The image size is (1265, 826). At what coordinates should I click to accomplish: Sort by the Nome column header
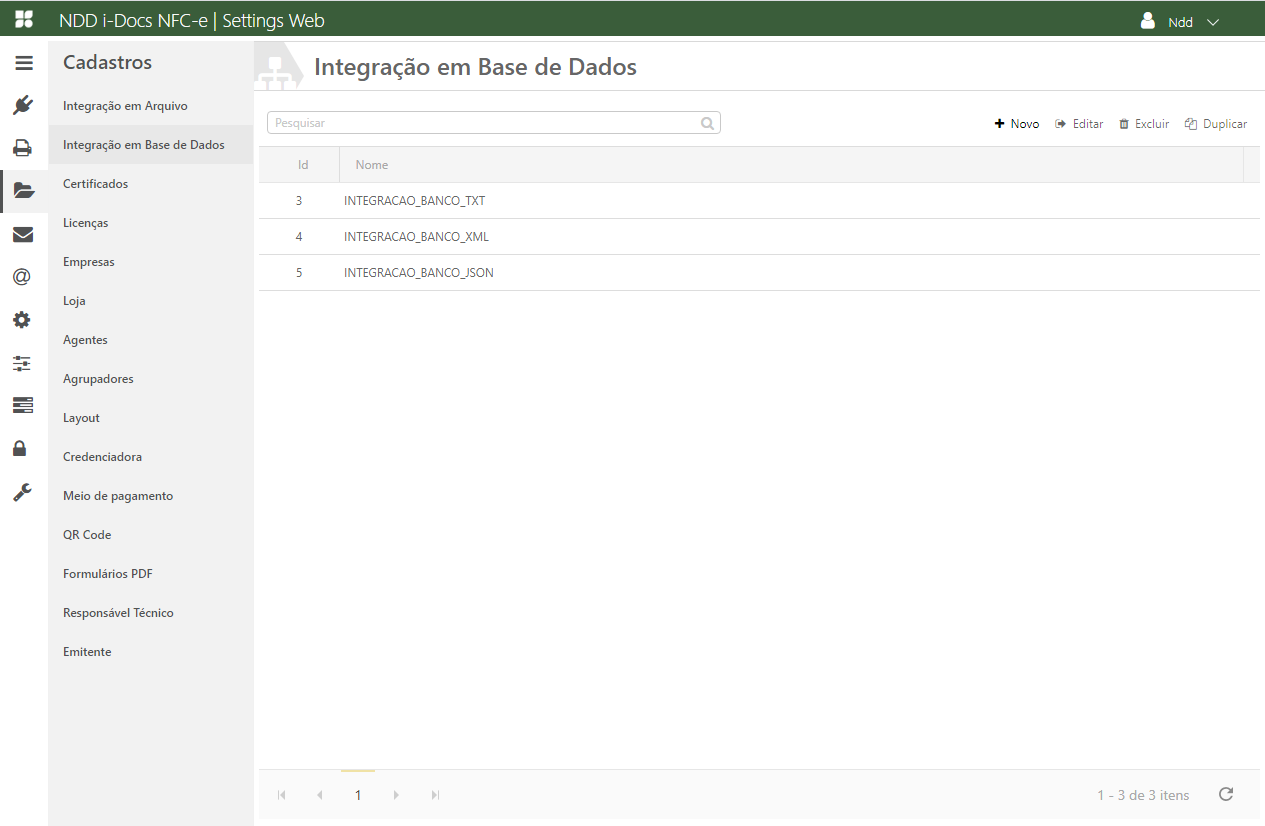click(x=372, y=165)
